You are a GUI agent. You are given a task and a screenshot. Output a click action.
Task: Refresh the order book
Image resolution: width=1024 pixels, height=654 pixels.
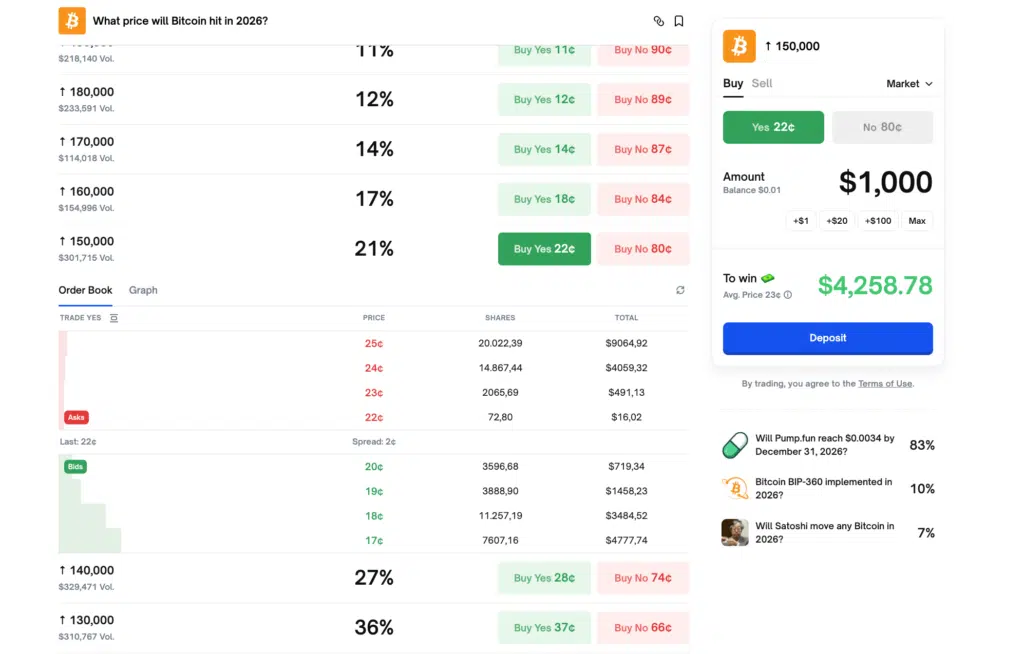click(680, 290)
